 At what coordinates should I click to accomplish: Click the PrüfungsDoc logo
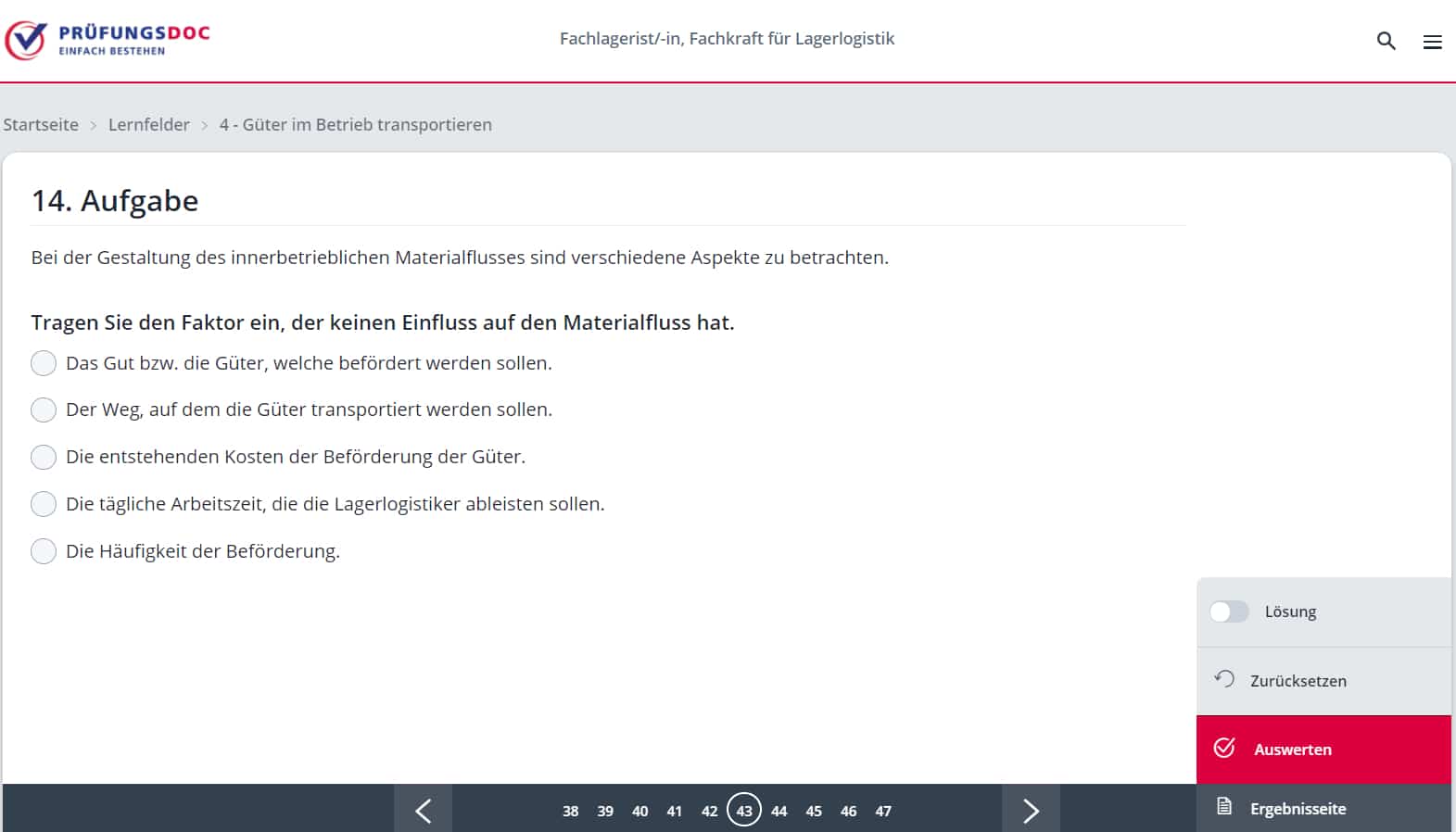pos(108,40)
